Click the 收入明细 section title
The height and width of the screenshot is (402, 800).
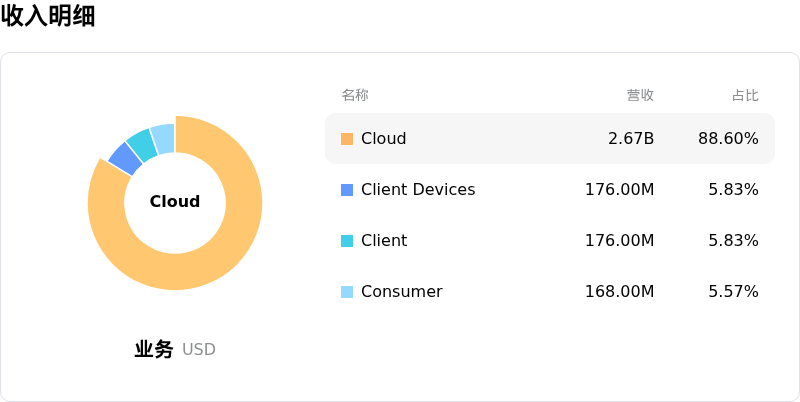click(48, 16)
